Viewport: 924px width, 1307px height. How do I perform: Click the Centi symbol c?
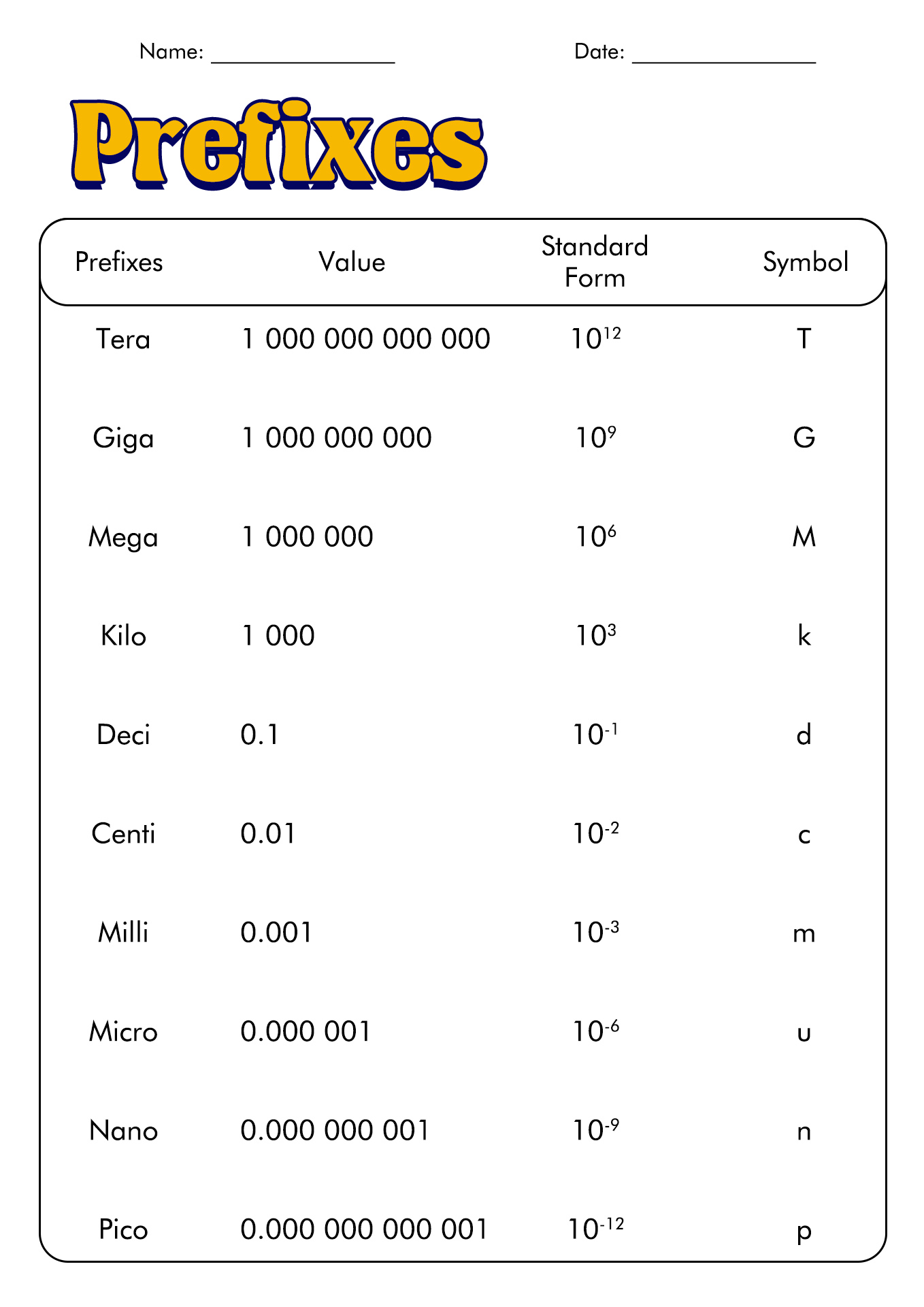804,835
